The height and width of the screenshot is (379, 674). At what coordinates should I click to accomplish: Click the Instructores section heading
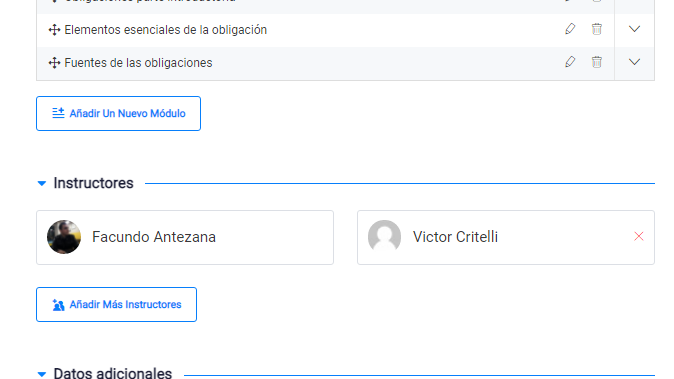(93, 183)
